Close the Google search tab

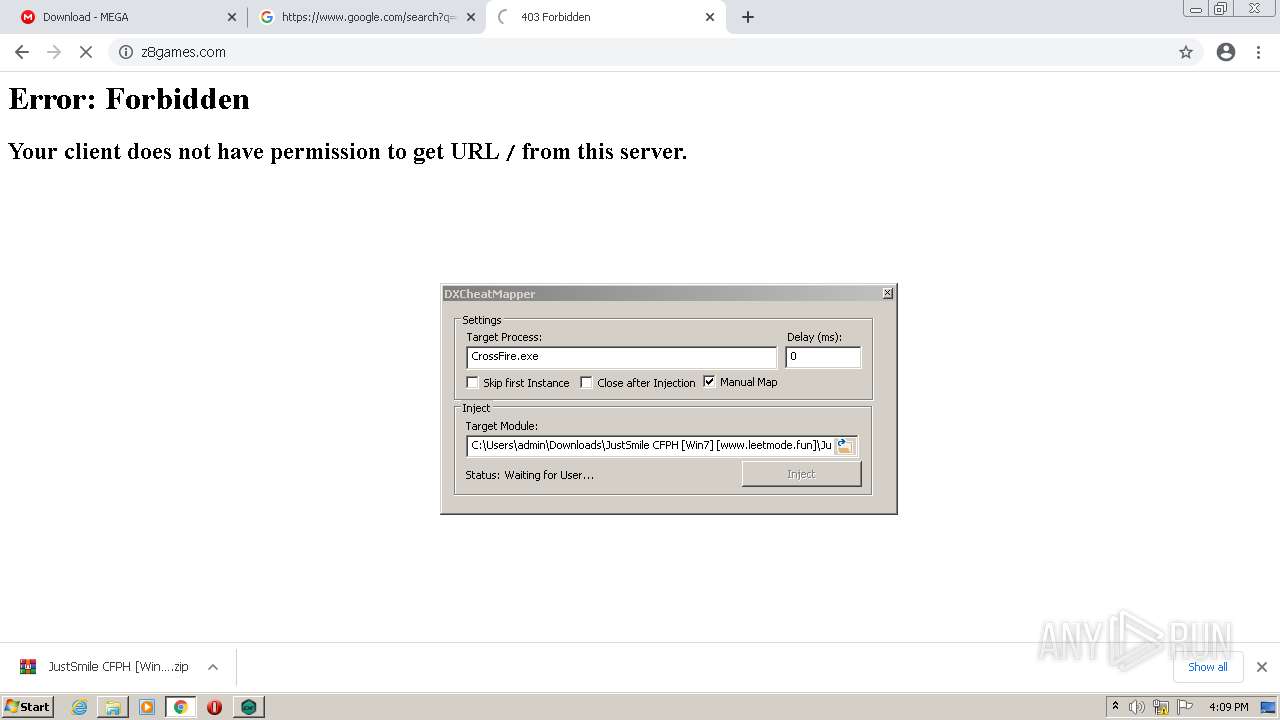471,17
